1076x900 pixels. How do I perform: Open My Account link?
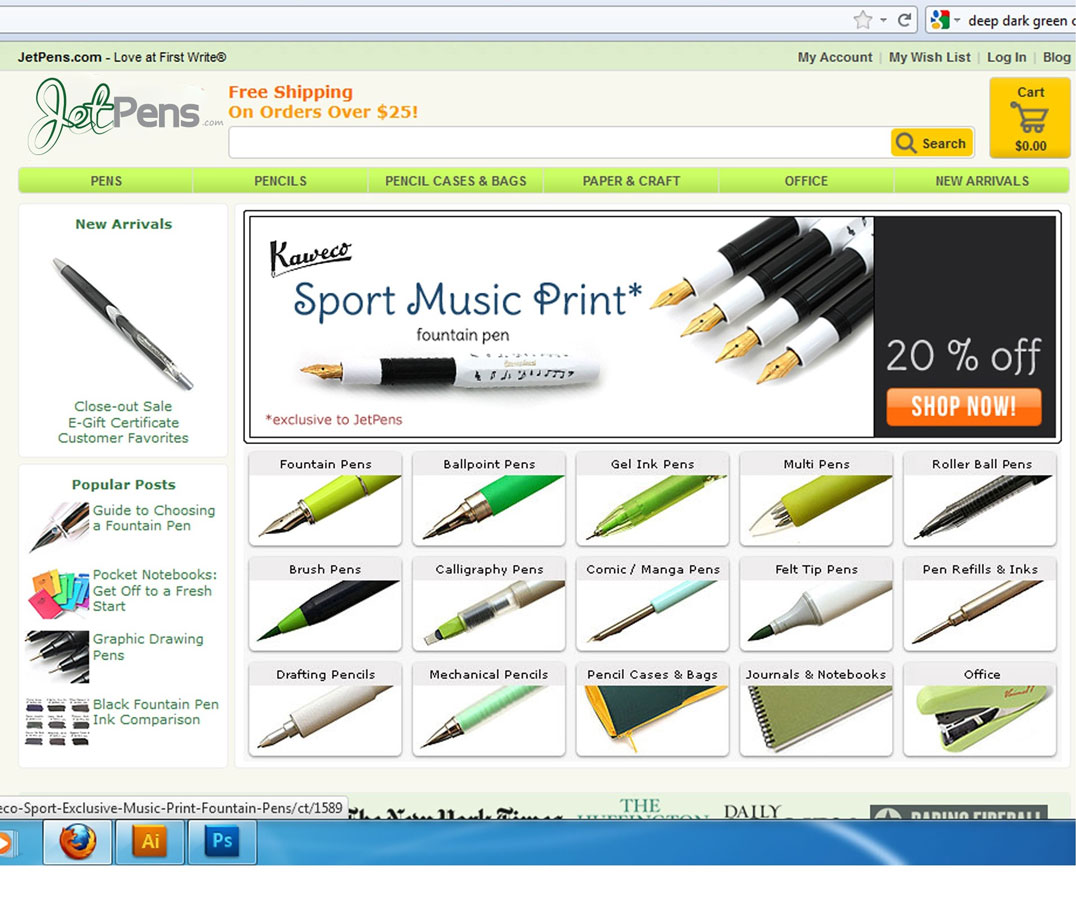[x=834, y=58]
